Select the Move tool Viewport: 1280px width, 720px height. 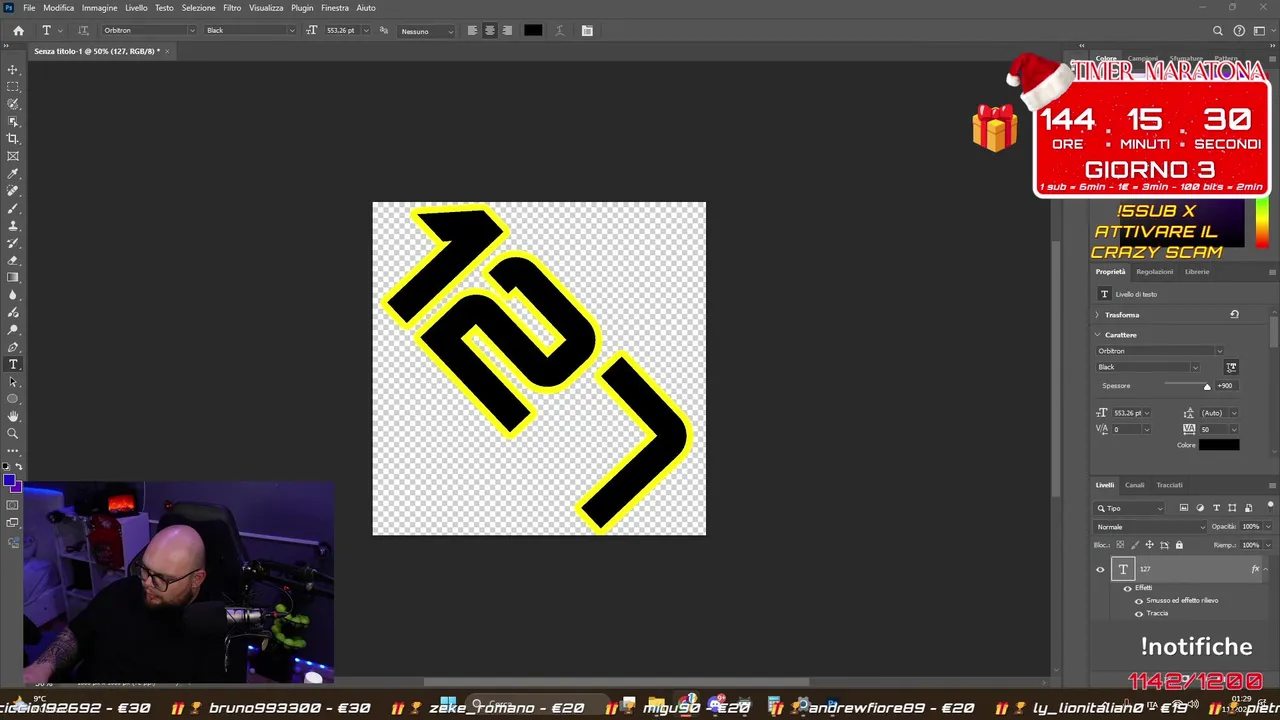tap(13, 70)
